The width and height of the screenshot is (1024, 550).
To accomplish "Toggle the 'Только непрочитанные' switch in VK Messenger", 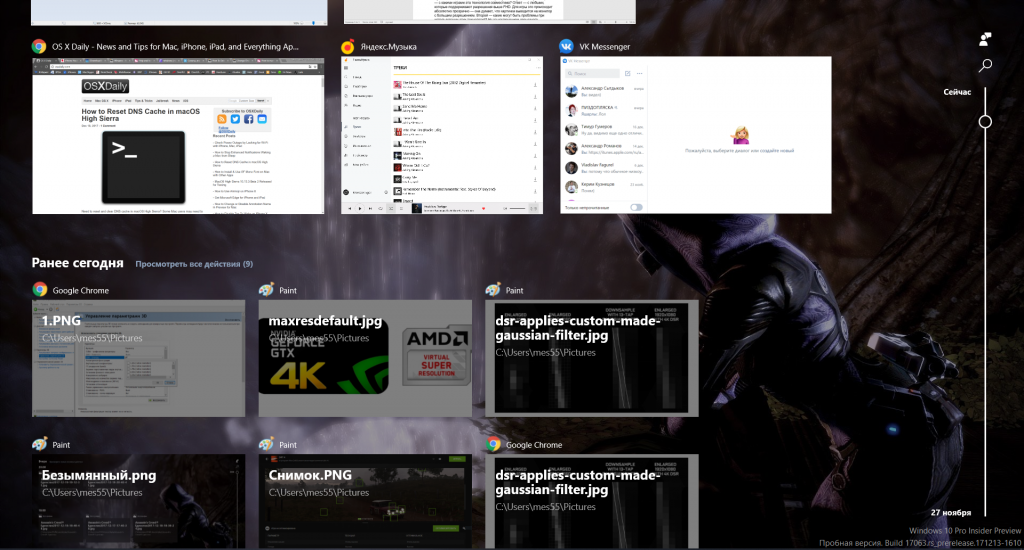I will tap(636, 207).
